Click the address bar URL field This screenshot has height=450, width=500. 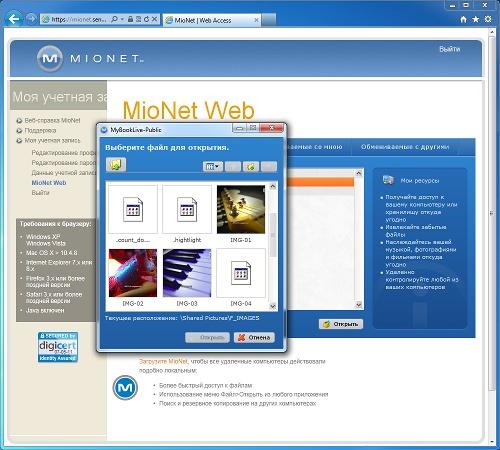79,20
